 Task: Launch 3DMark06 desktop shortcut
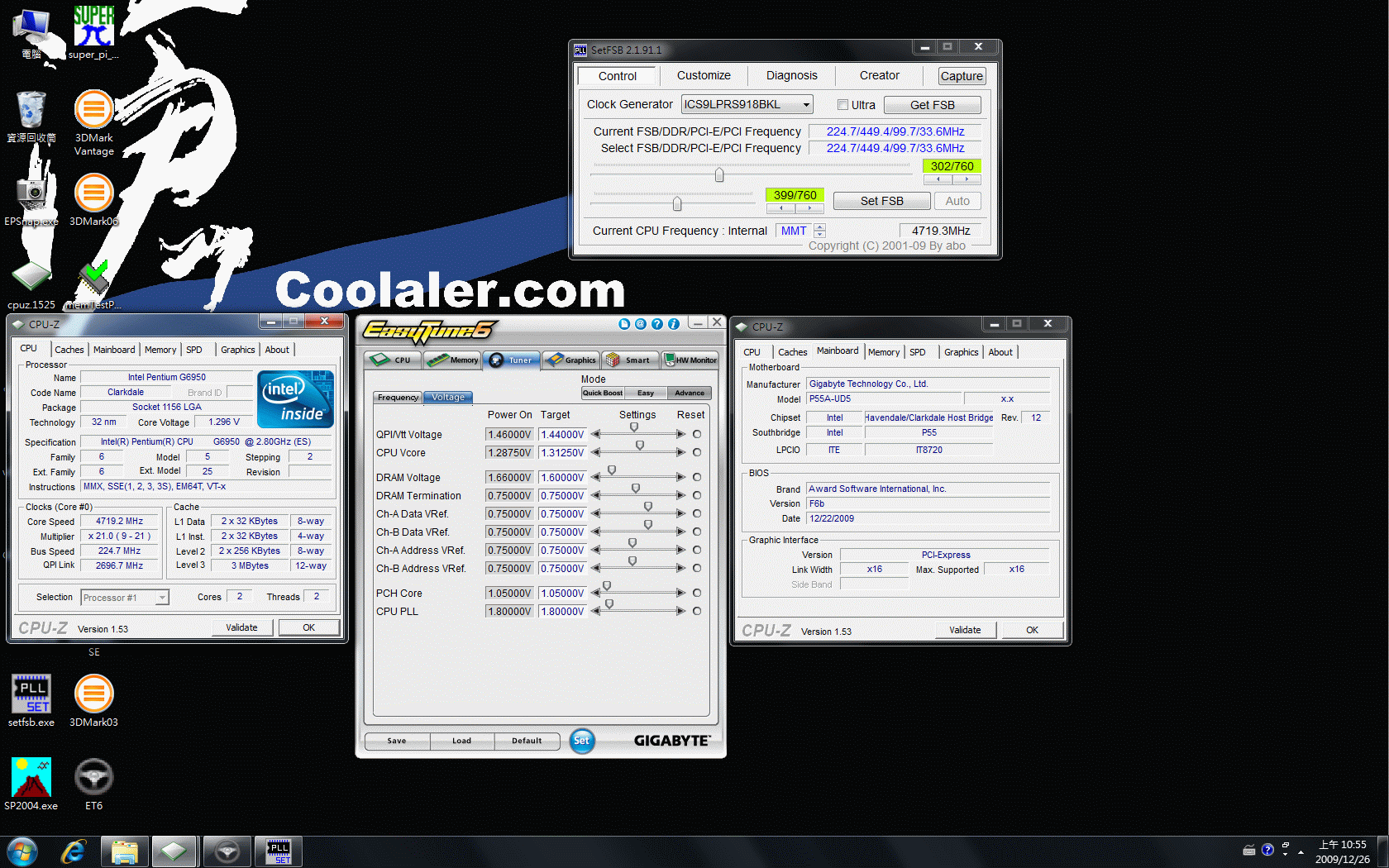pyautogui.click(x=93, y=198)
